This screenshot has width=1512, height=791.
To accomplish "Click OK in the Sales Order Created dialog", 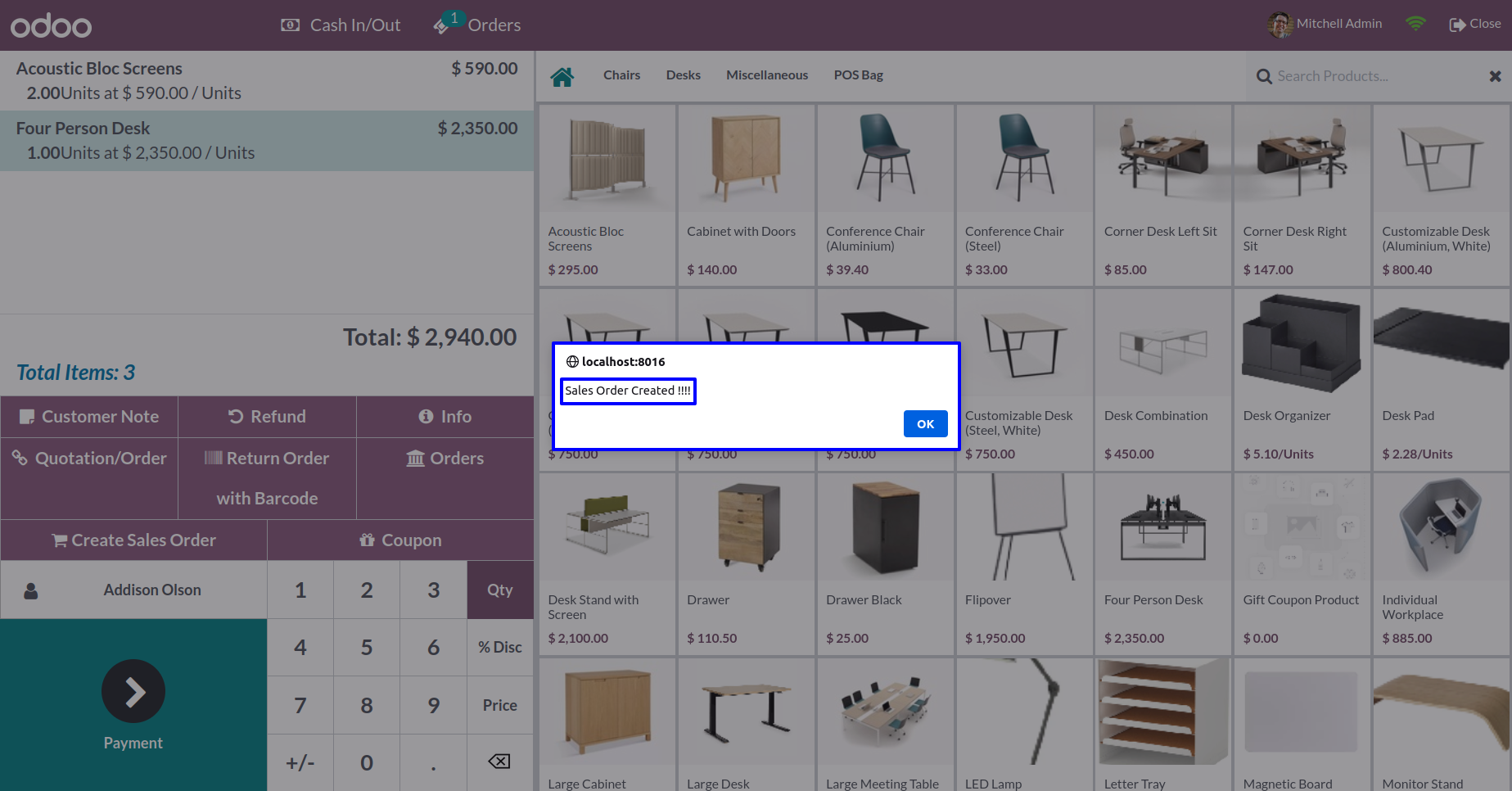I will [925, 423].
